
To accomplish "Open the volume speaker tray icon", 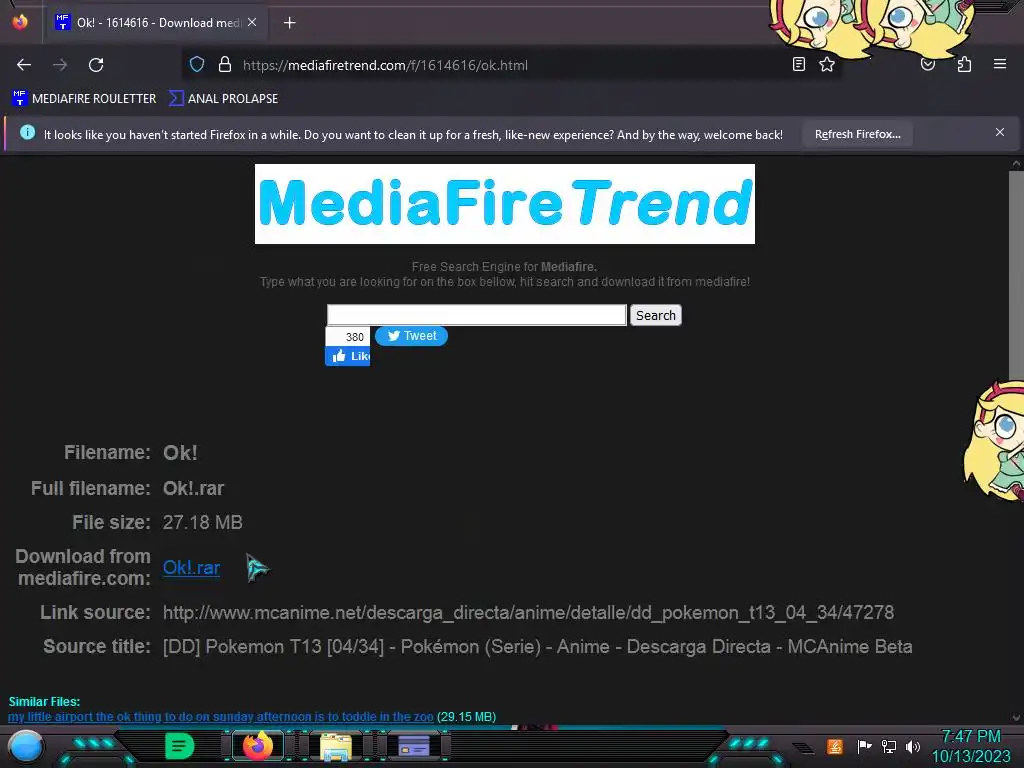I will [912, 746].
